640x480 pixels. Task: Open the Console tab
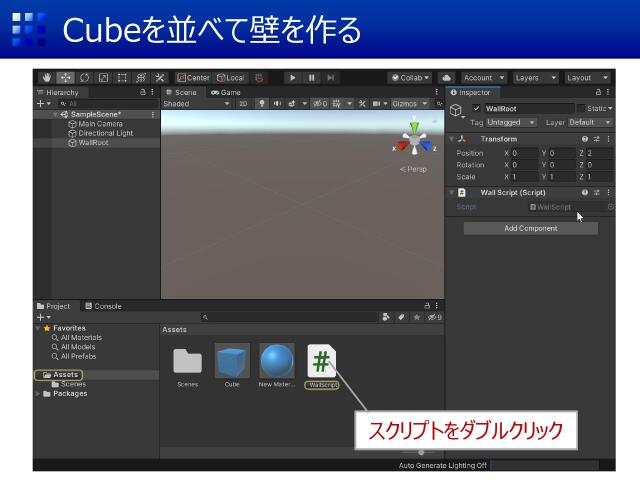pyautogui.click(x=103, y=306)
